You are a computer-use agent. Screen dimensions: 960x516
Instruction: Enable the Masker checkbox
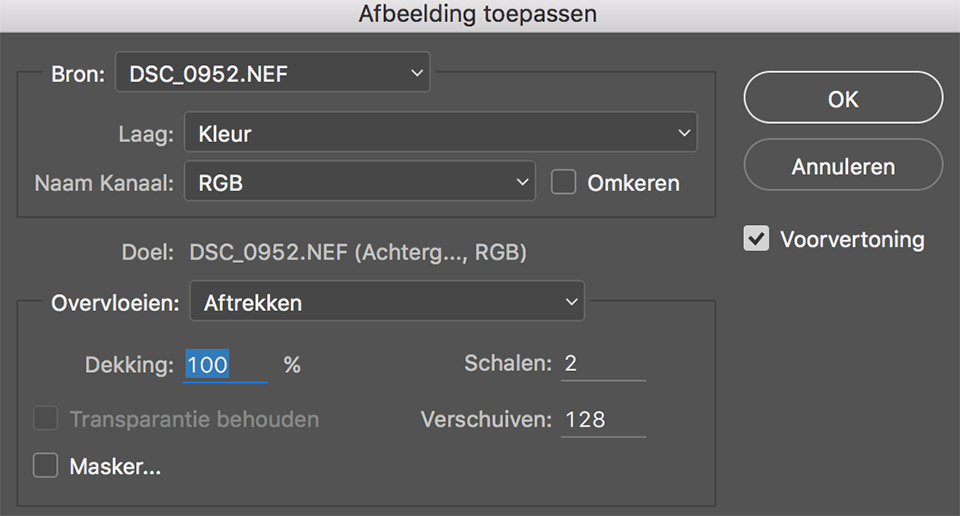coord(46,466)
